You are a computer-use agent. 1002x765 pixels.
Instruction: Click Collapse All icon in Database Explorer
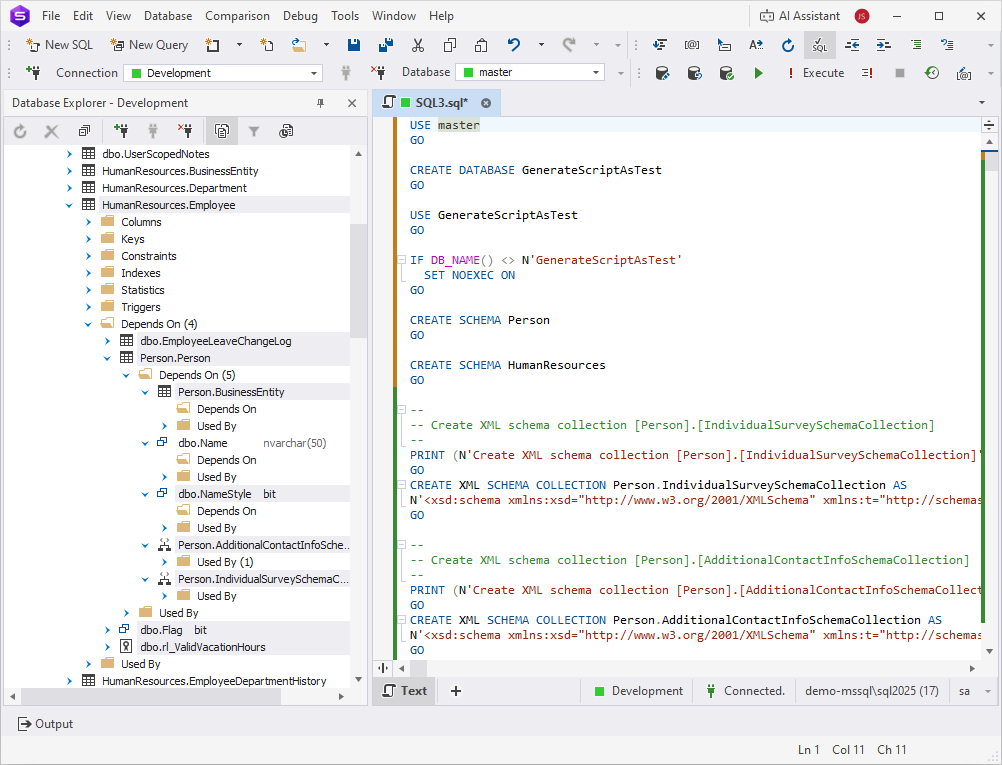tap(84, 131)
